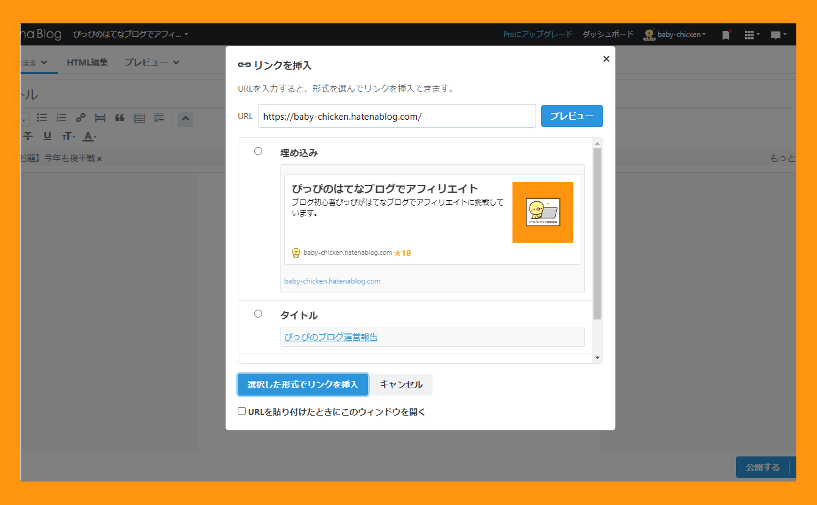
Task: Open the baby-chicken account menu
Action: 682,34
